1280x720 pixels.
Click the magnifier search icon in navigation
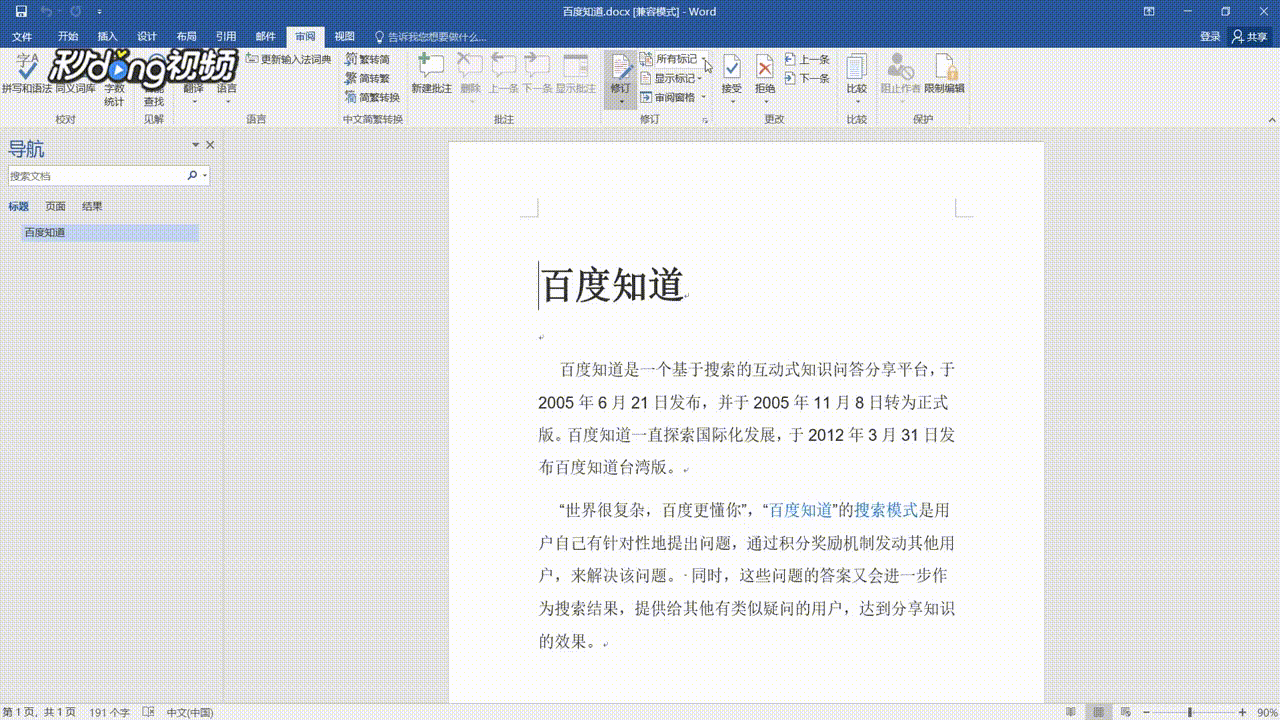point(192,175)
